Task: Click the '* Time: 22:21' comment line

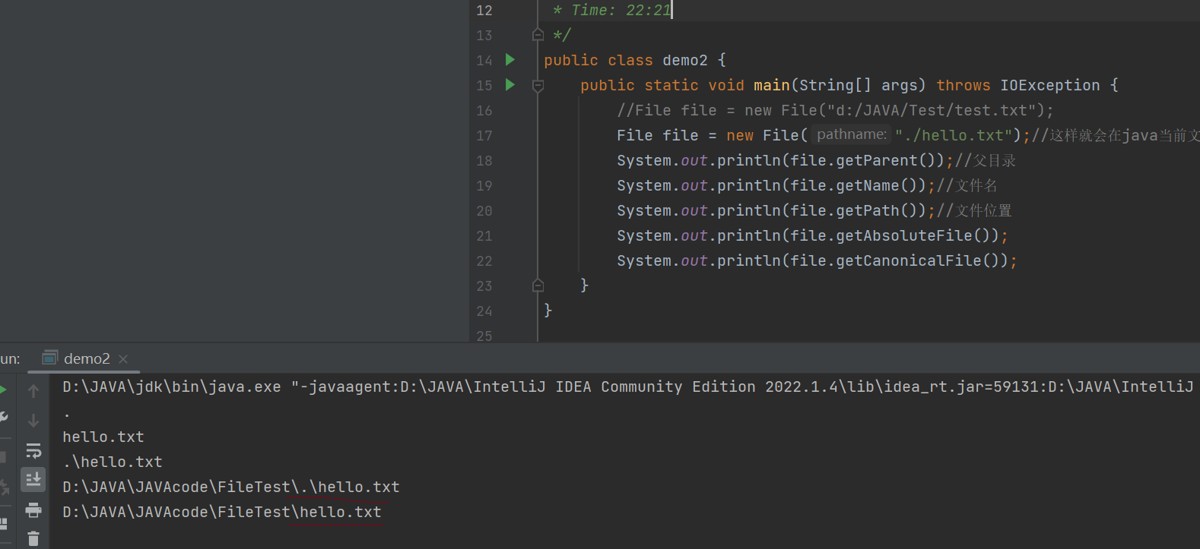Action: tap(611, 10)
